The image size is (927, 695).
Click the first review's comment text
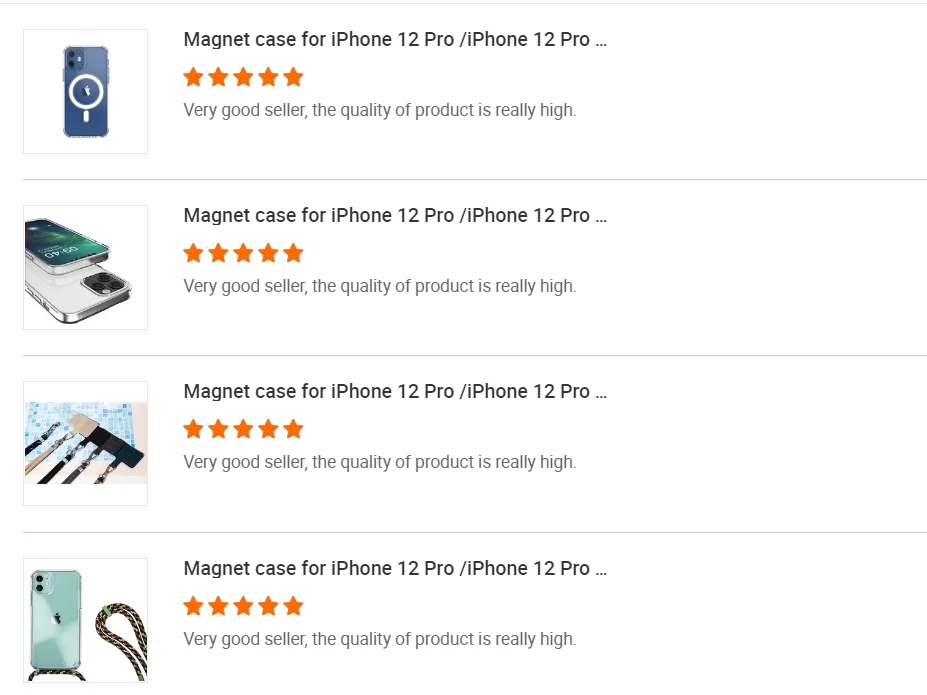tap(380, 110)
